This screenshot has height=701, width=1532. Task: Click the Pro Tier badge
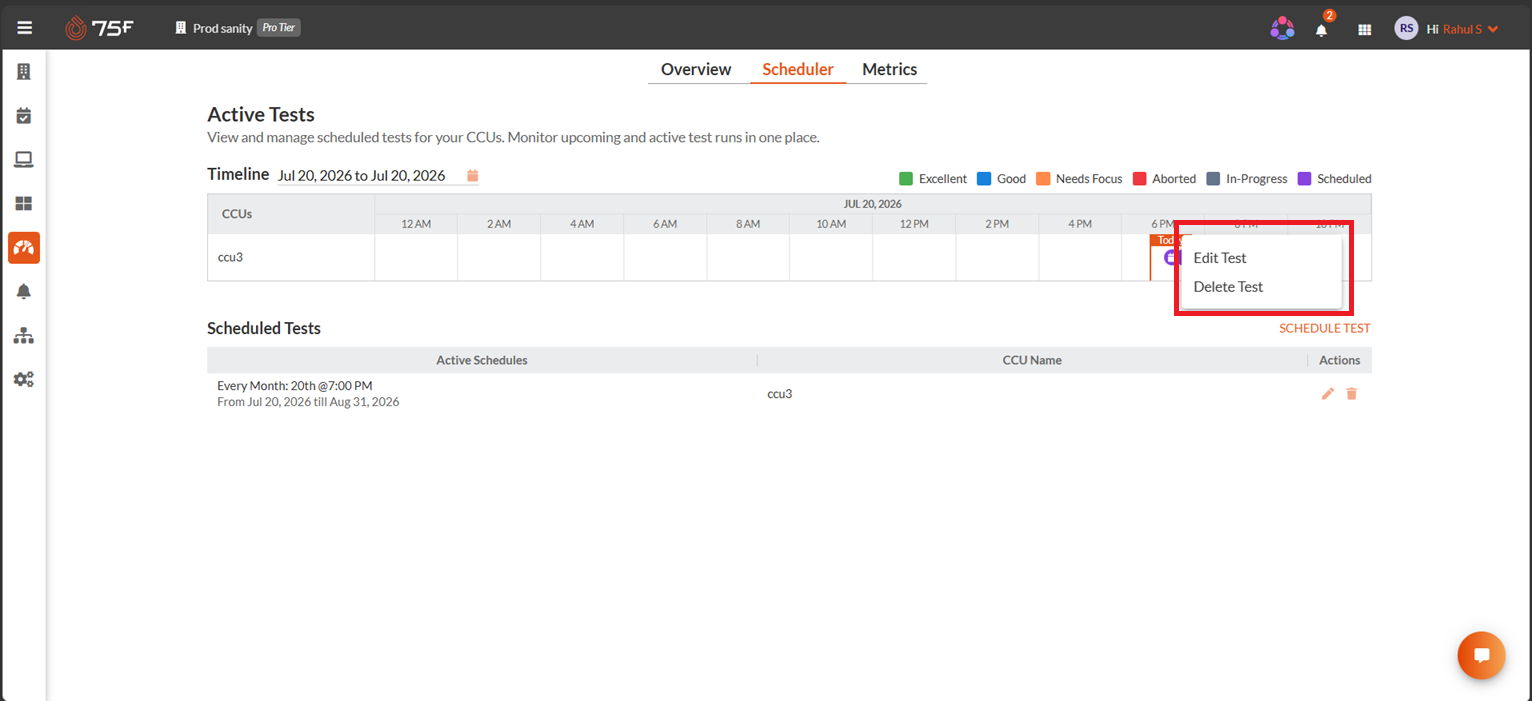[279, 28]
